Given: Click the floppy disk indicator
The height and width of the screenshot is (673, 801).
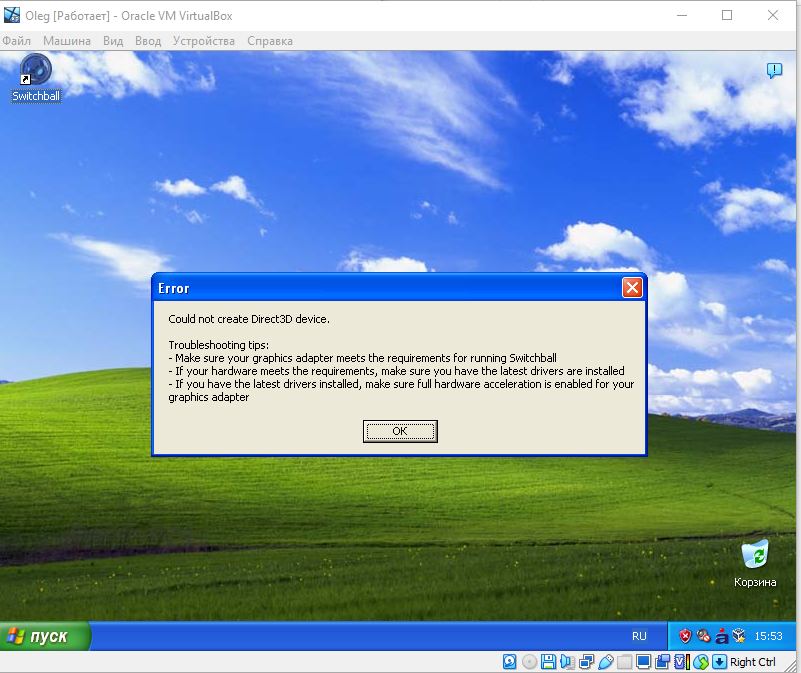Looking at the screenshot, I should [548, 662].
